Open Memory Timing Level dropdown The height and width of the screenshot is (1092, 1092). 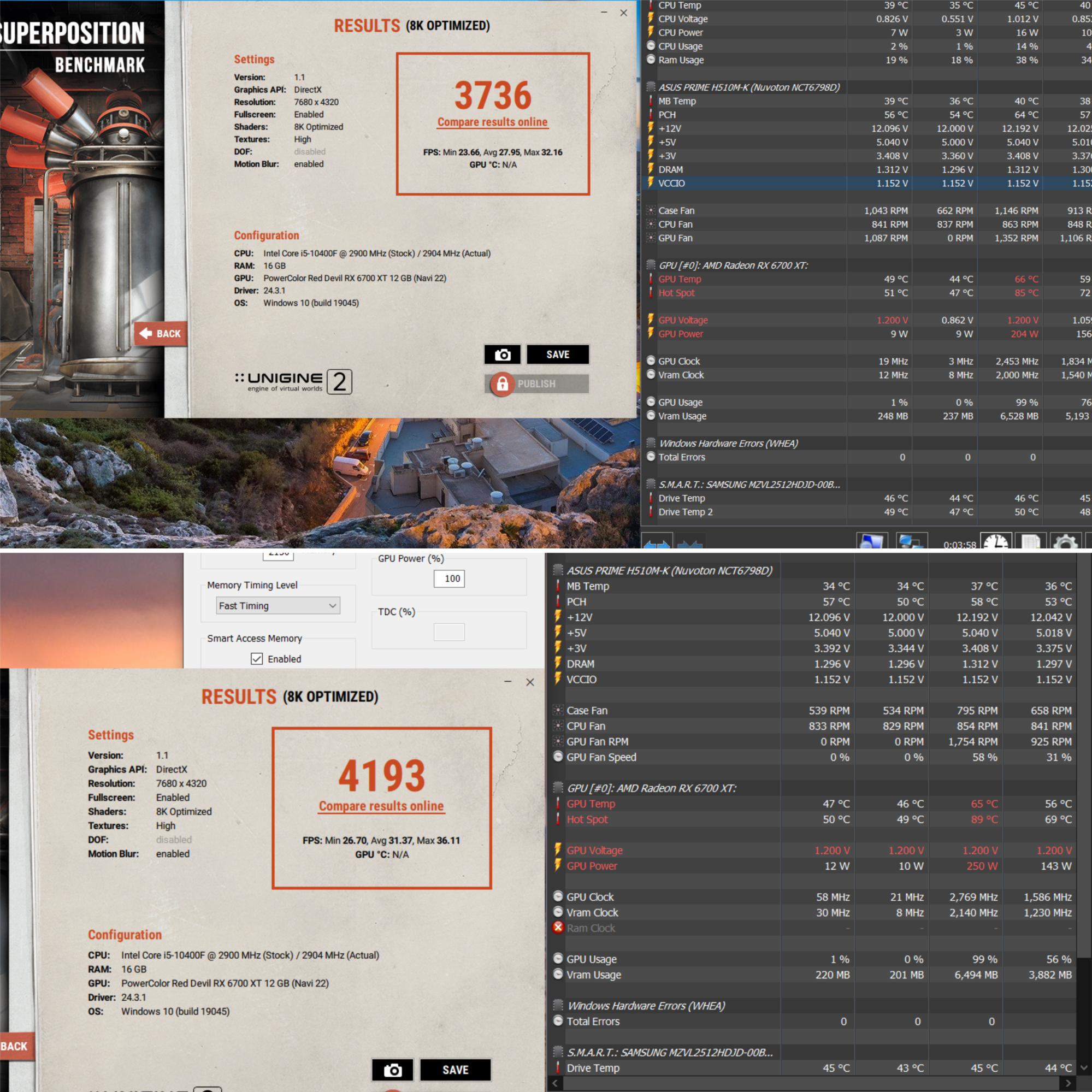point(278,605)
